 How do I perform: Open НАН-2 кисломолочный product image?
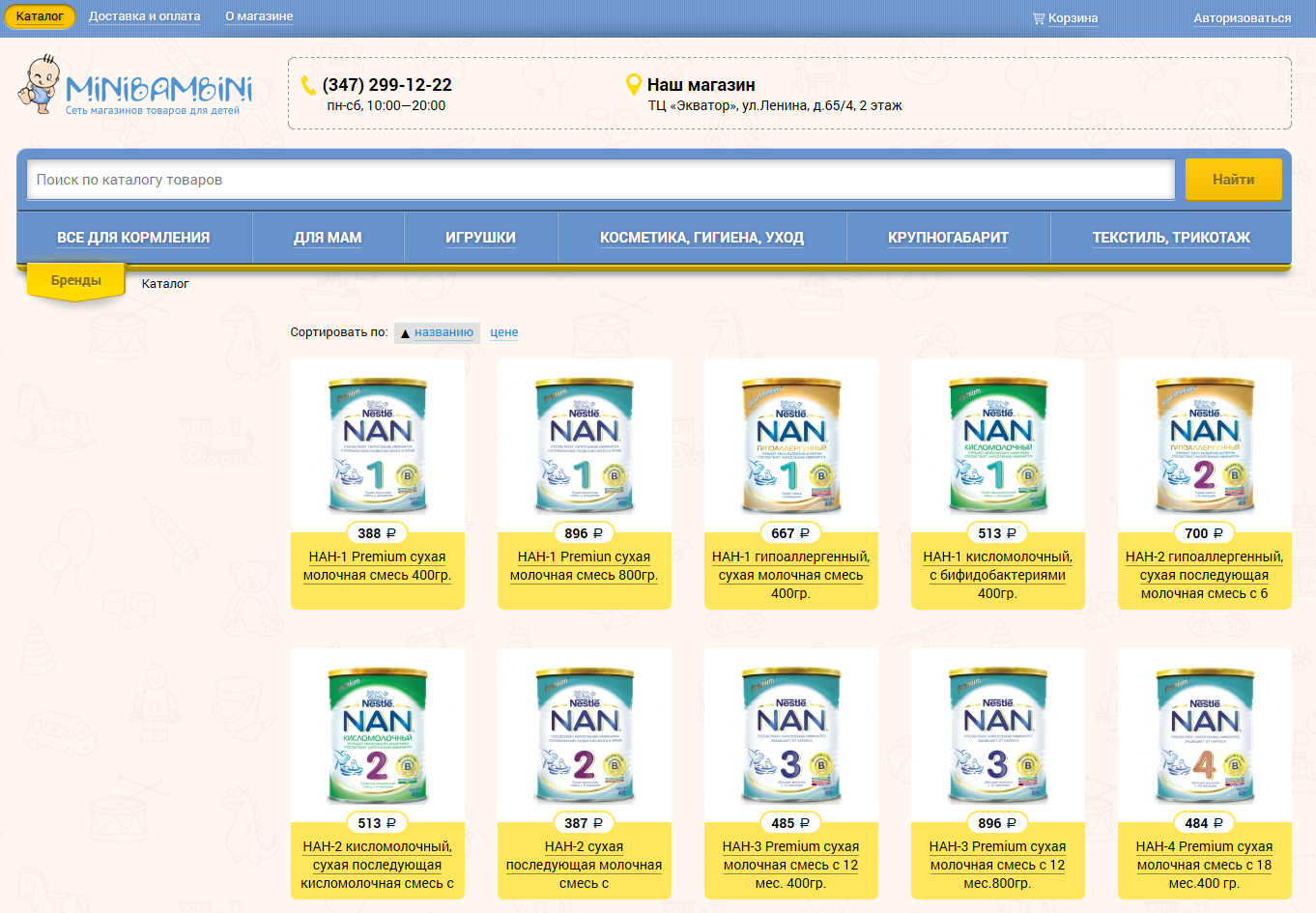378,735
